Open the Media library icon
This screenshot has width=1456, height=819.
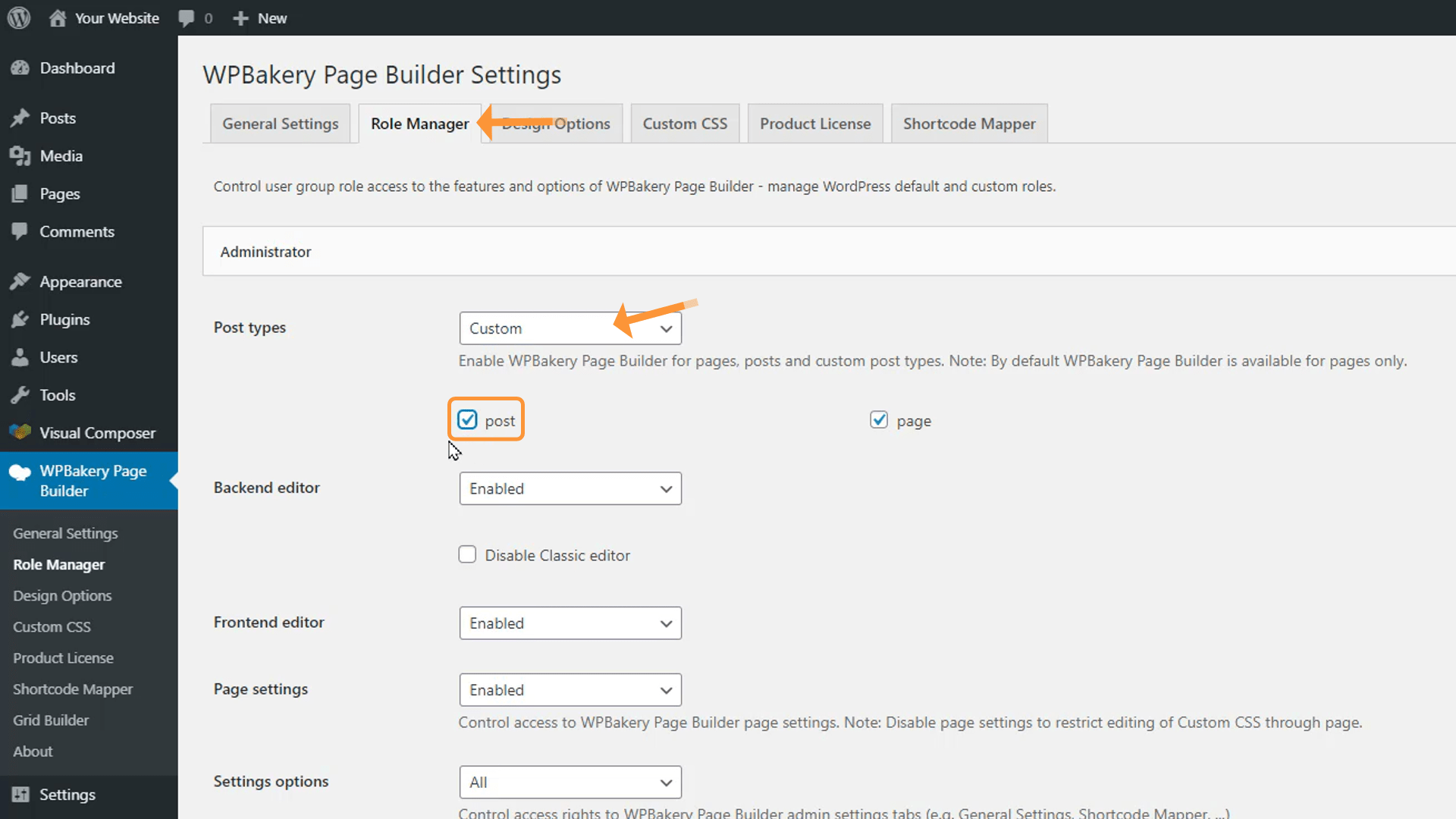(x=20, y=156)
